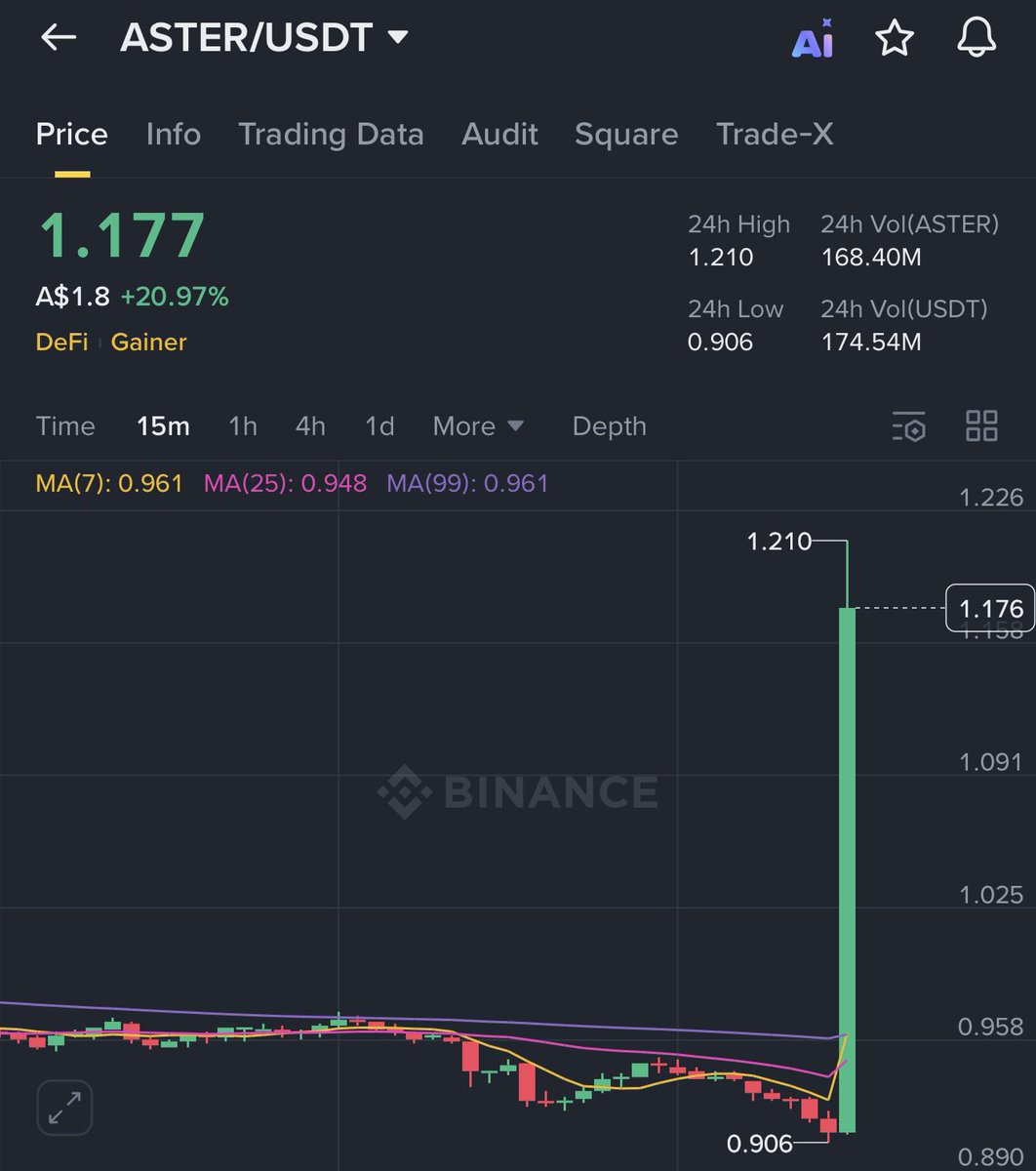The height and width of the screenshot is (1171, 1036).
Task: Open the Time interval option
Action: click(x=65, y=426)
